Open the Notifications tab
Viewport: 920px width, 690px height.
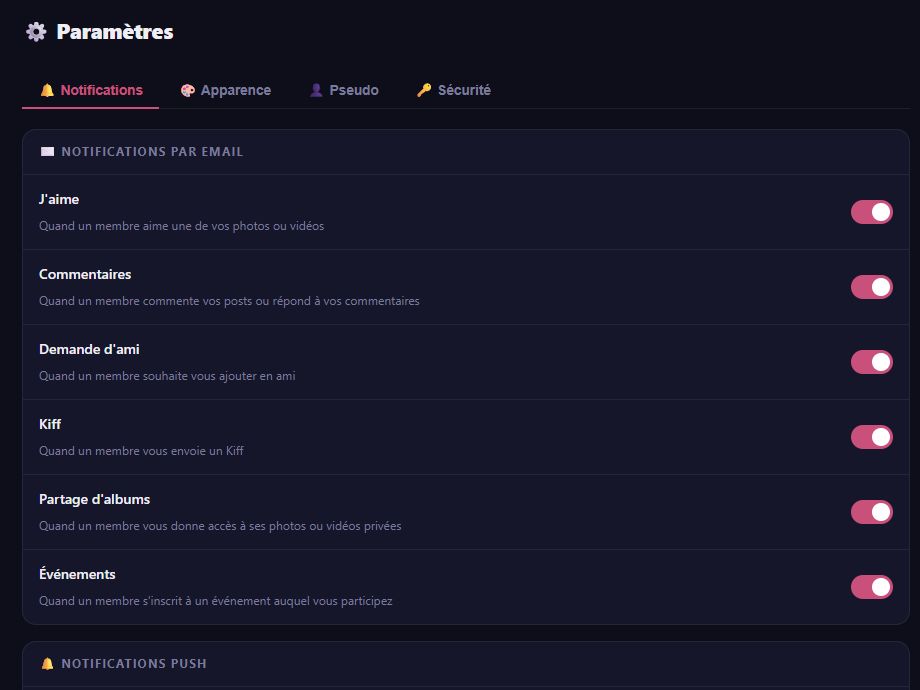[x=91, y=90]
